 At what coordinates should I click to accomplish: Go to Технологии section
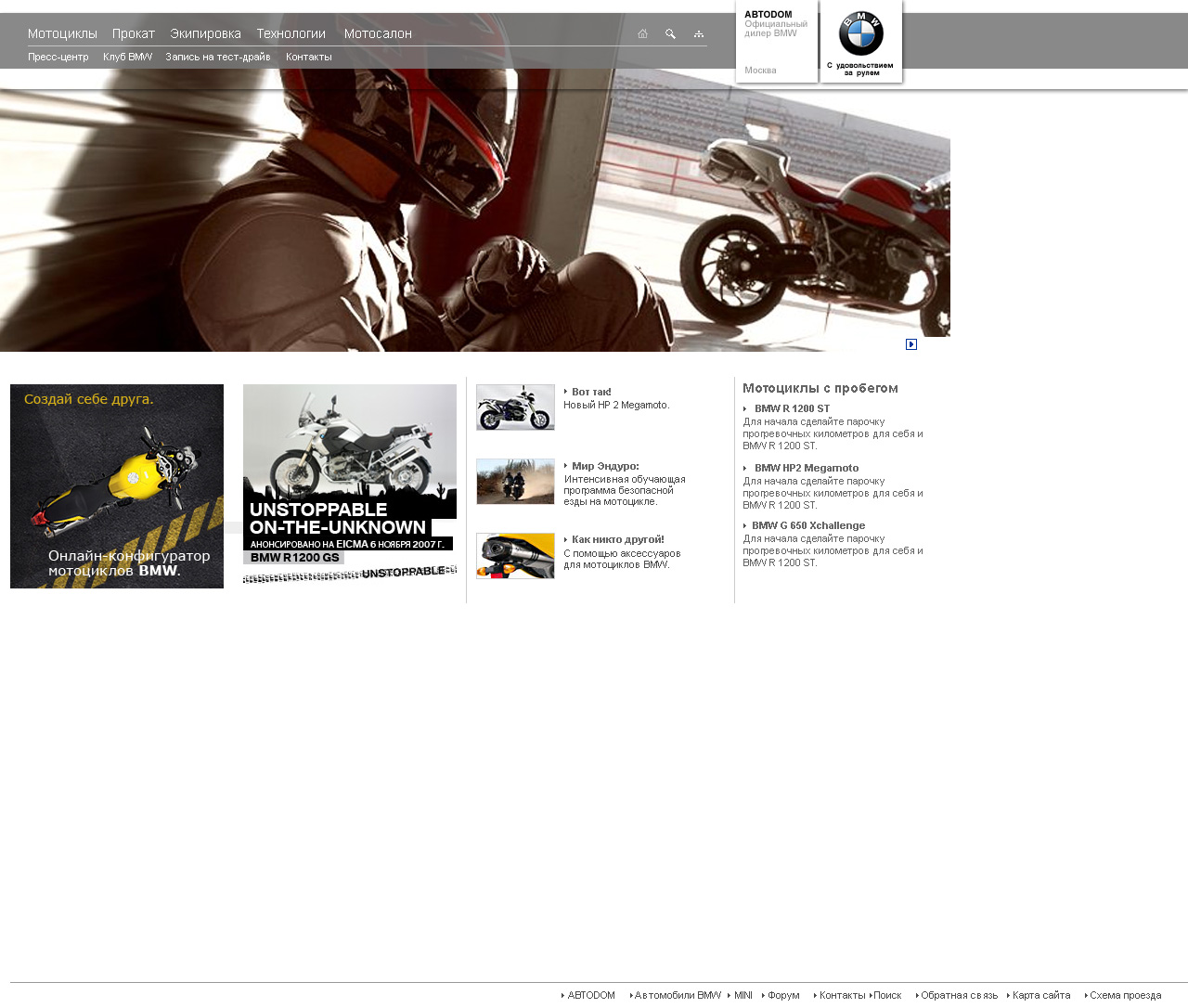(291, 33)
